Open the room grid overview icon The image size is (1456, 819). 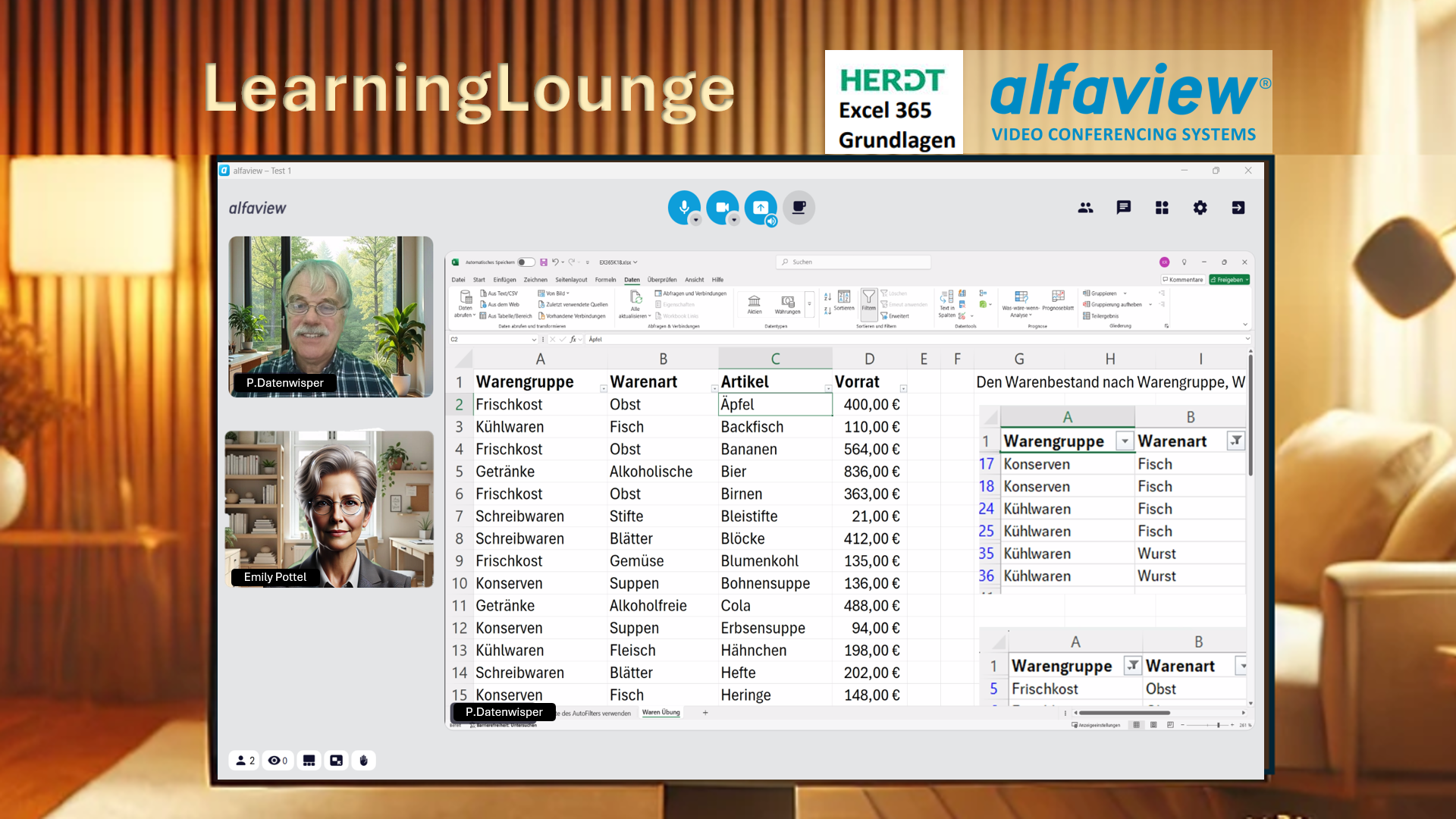coord(1162,208)
